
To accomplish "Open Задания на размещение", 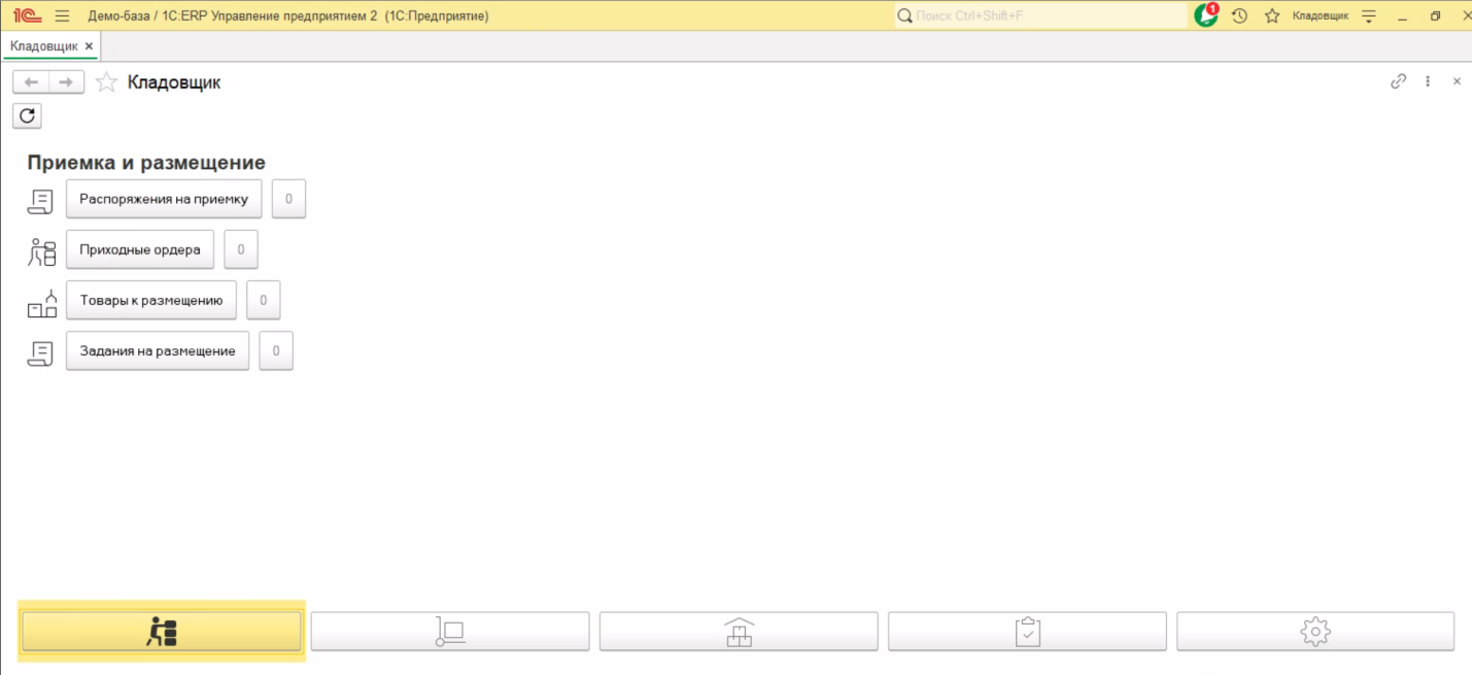I will pyautogui.click(x=157, y=351).
